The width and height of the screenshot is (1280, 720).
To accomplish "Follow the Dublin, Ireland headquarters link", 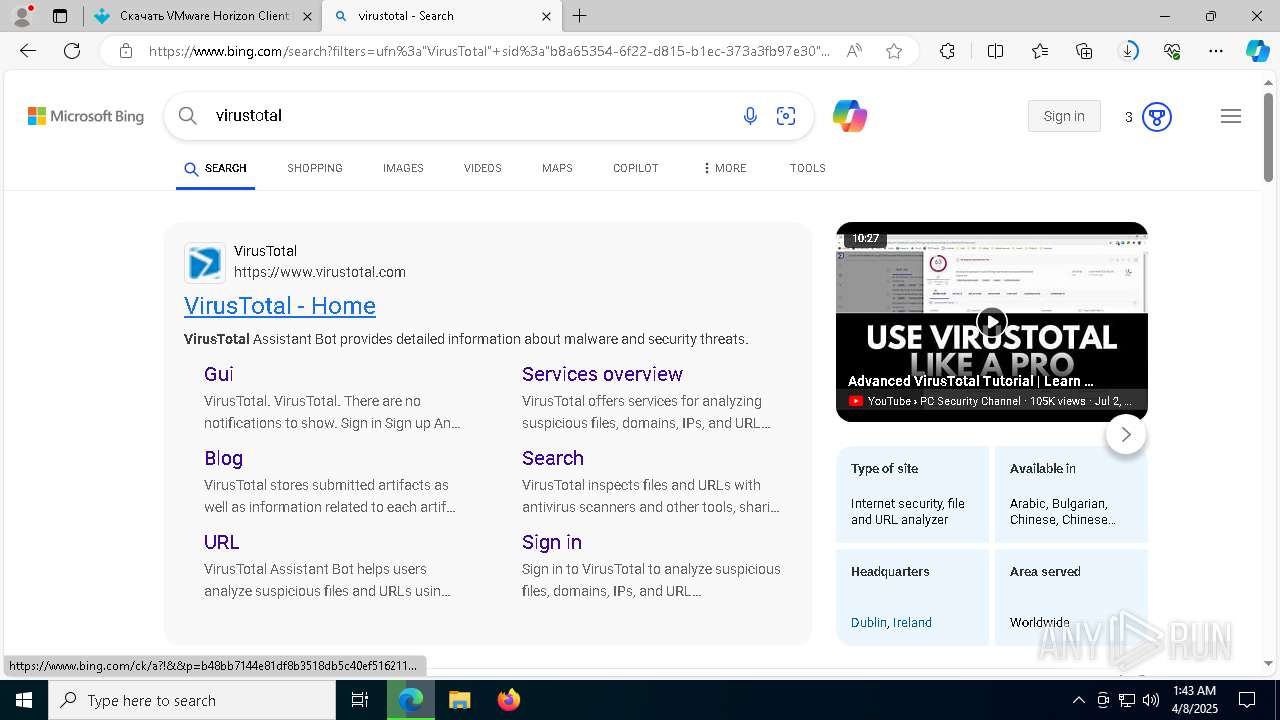I will tap(891, 622).
